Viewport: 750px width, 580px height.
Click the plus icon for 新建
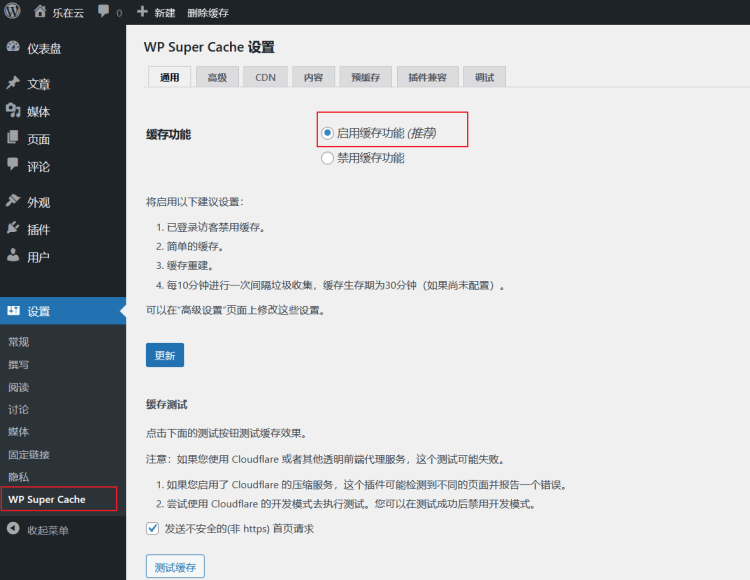tap(142, 11)
